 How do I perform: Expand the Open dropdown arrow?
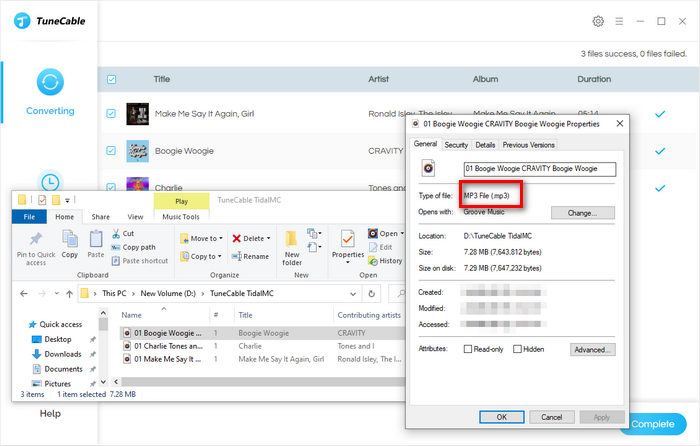(x=402, y=233)
